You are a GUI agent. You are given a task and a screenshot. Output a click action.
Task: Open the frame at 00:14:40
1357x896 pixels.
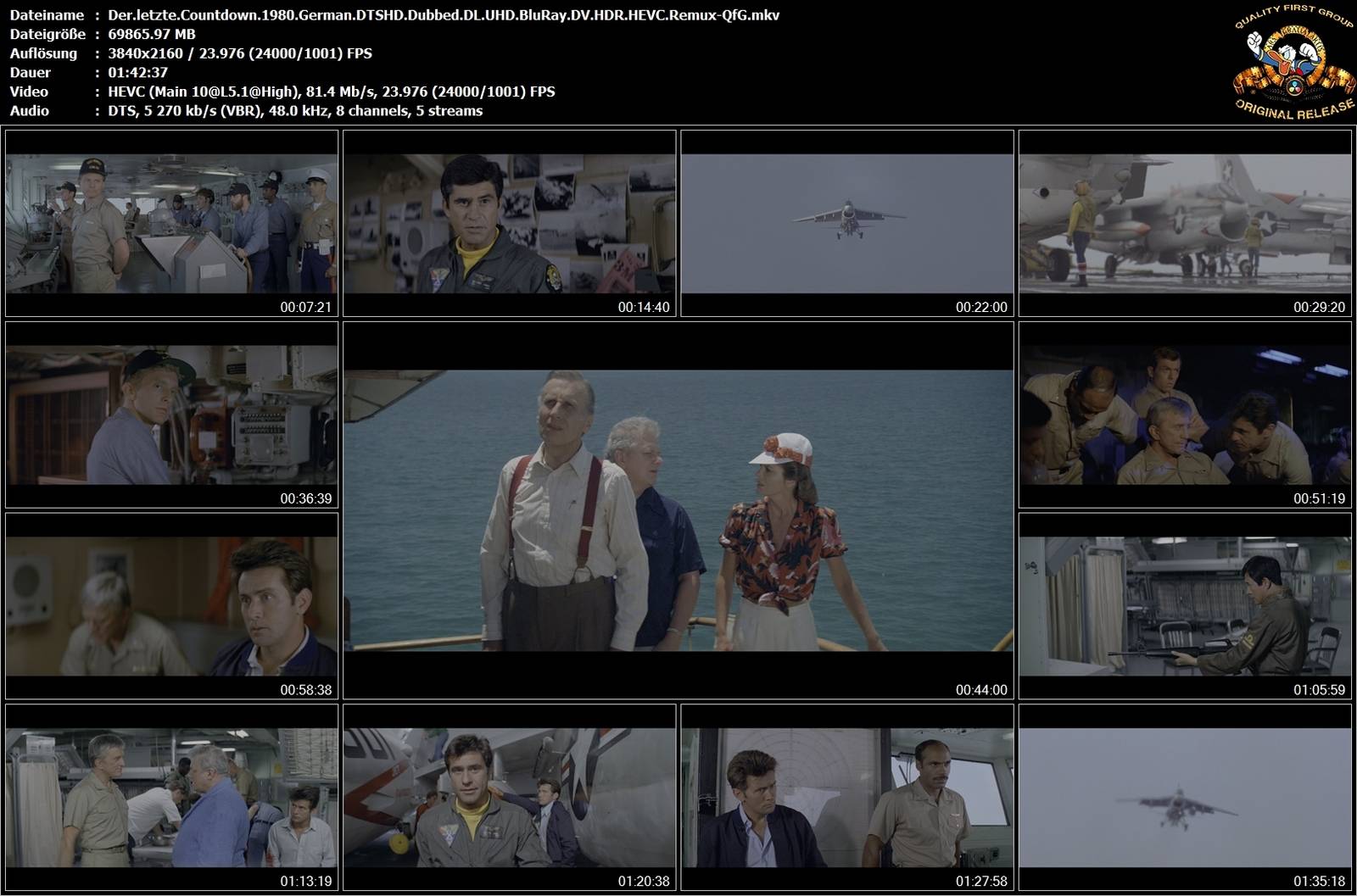[509, 223]
